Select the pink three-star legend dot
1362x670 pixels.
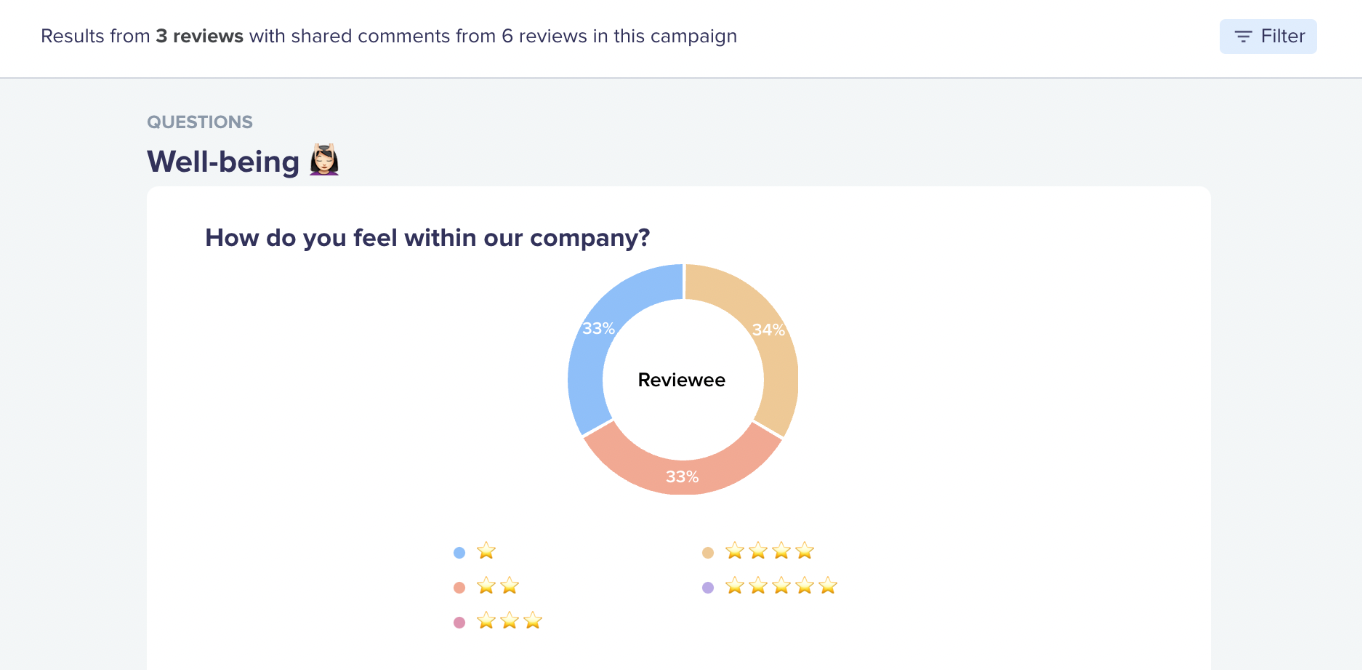tap(459, 622)
